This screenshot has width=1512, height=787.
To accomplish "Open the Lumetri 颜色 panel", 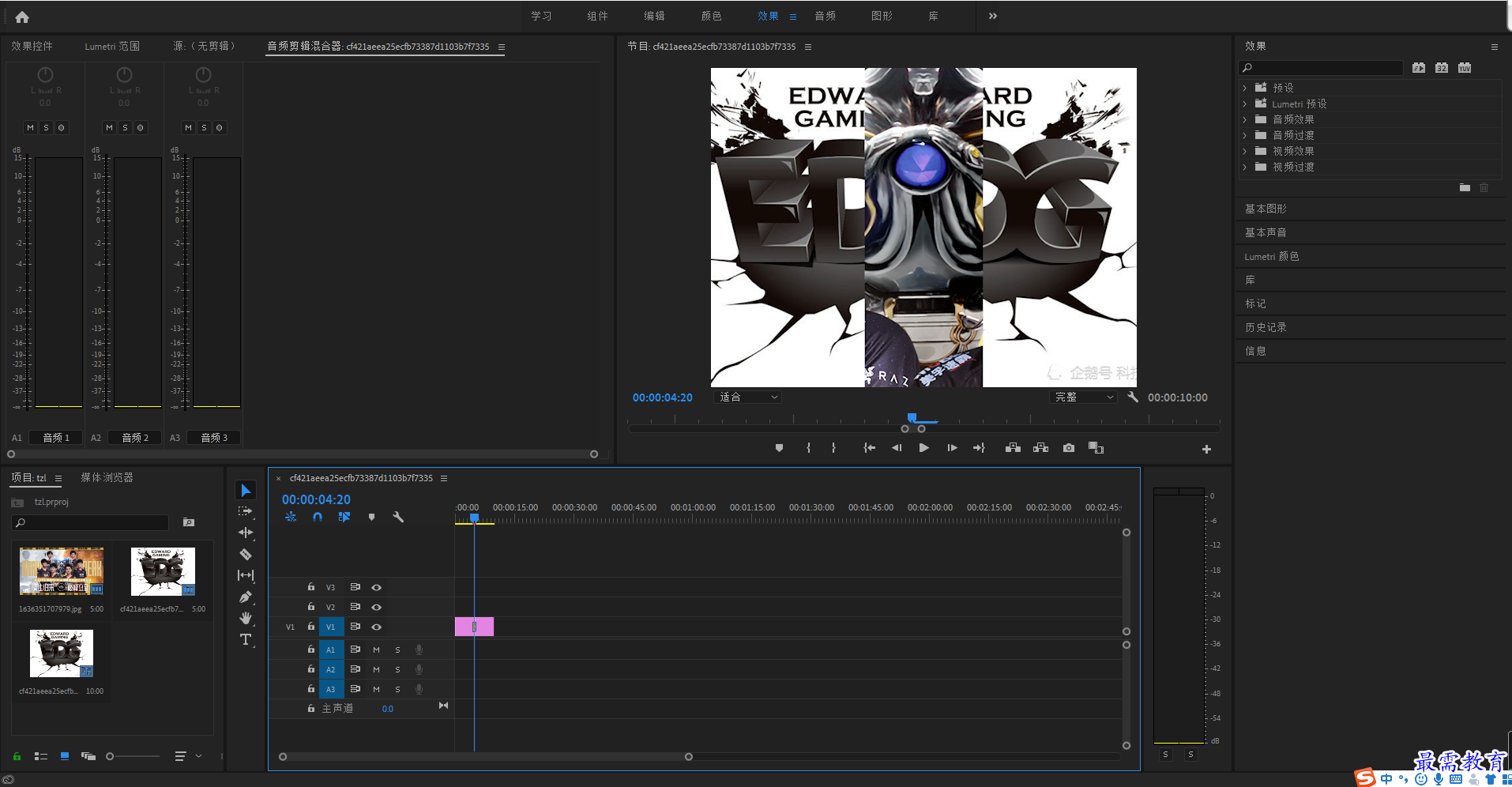I will [x=1271, y=256].
